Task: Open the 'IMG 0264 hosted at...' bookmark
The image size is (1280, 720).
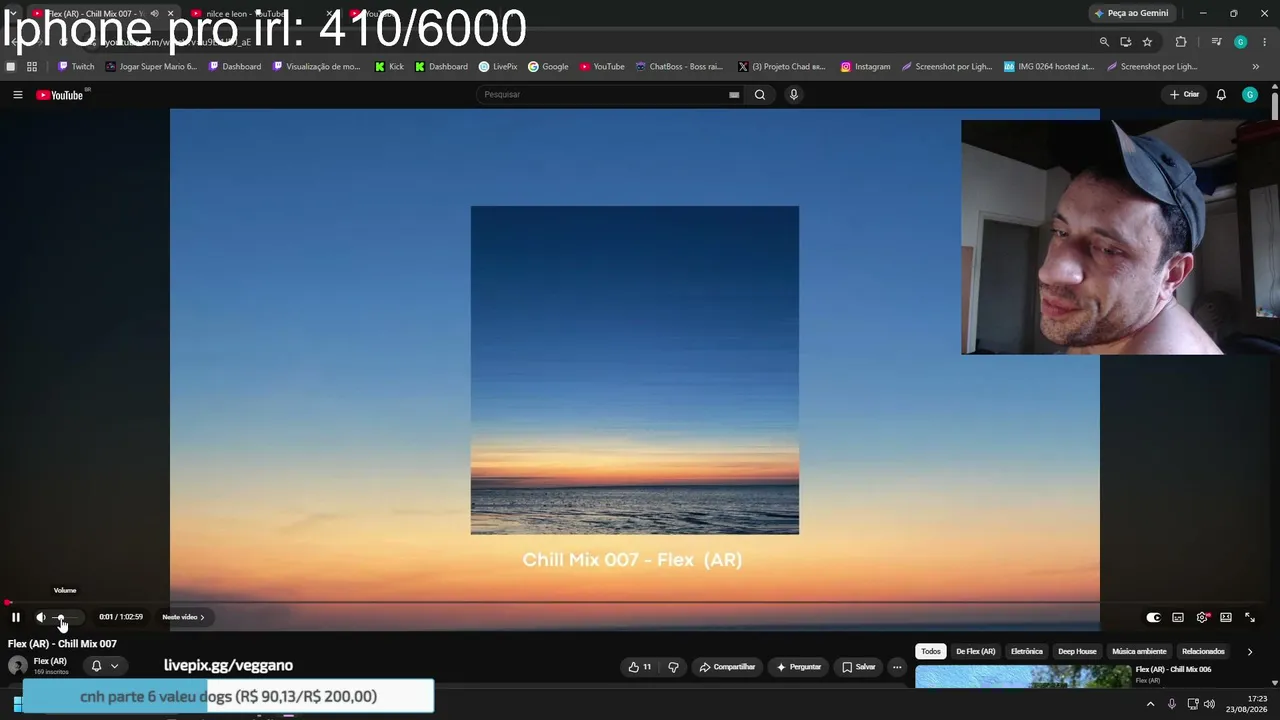Action: [1049, 67]
